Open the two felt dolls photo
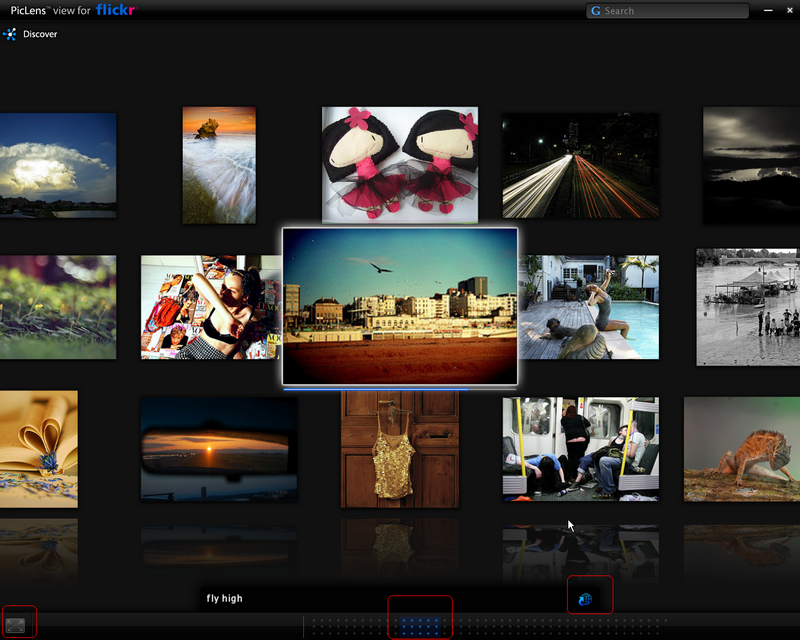The height and width of the screenshot is (640, 800). 400,164
